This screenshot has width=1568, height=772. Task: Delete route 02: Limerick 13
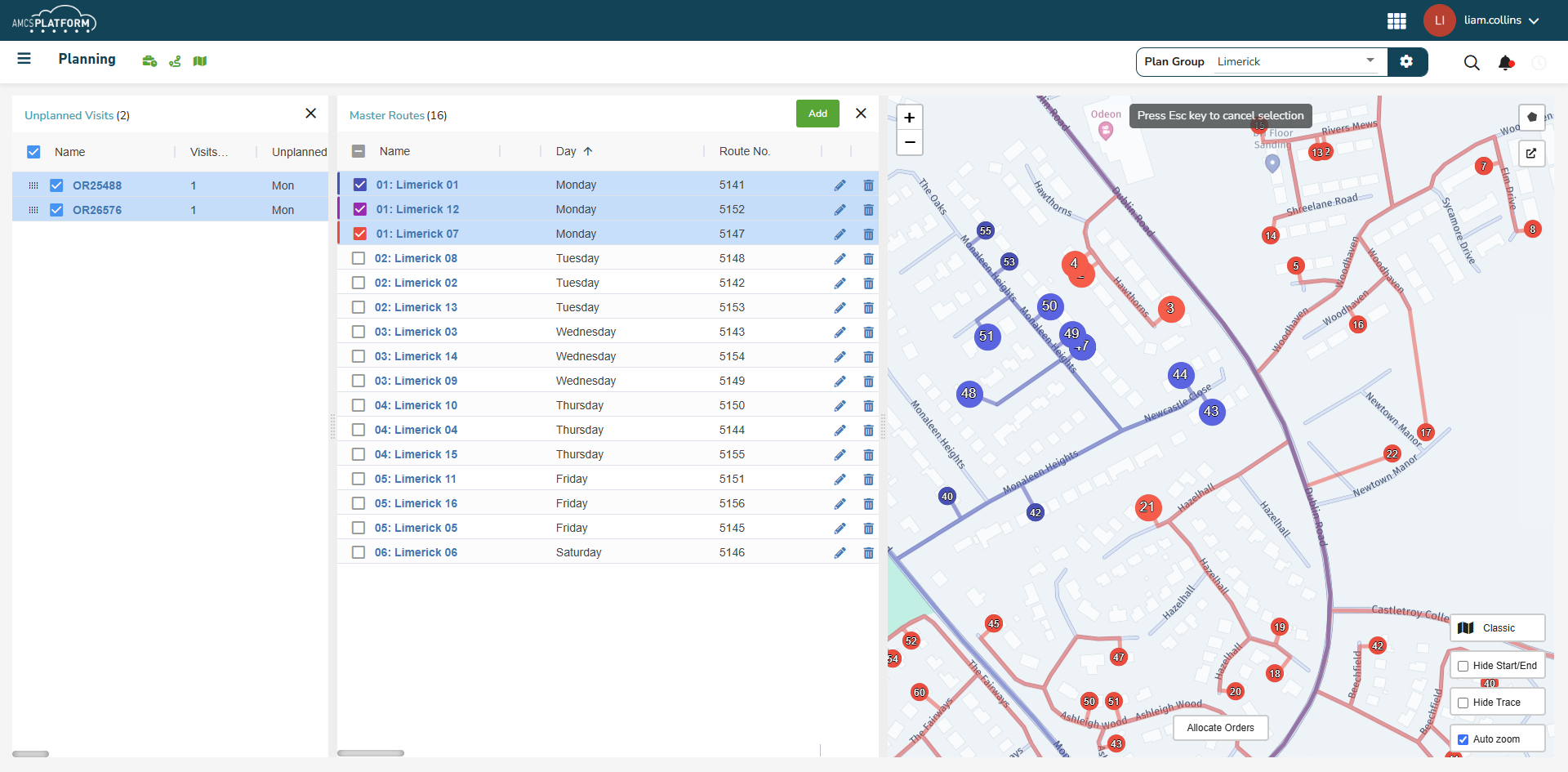[868, 308]
